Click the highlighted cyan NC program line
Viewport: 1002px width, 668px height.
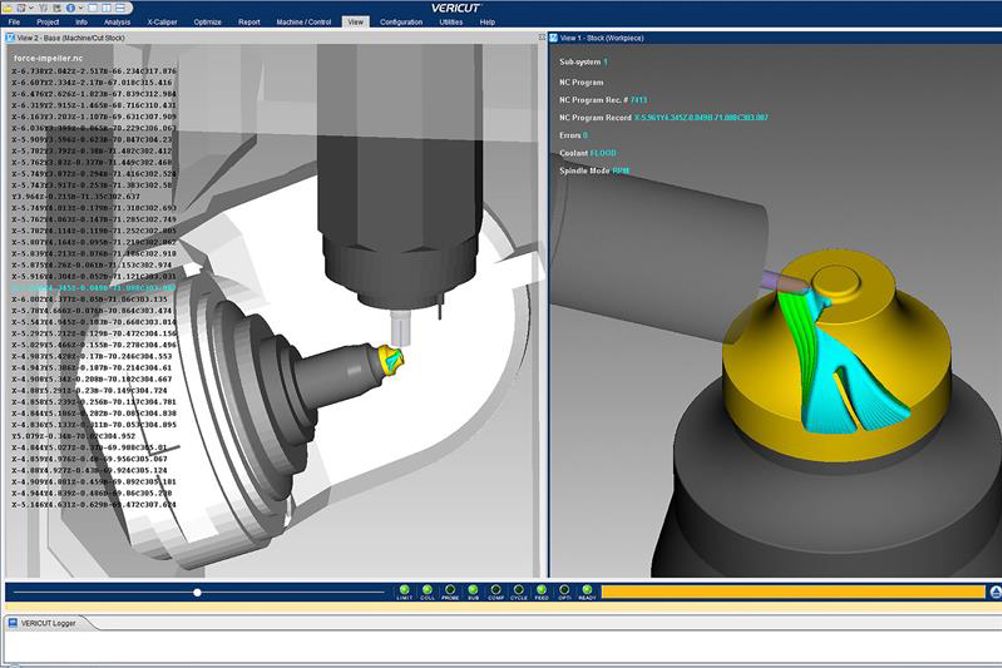pos(93,288)
